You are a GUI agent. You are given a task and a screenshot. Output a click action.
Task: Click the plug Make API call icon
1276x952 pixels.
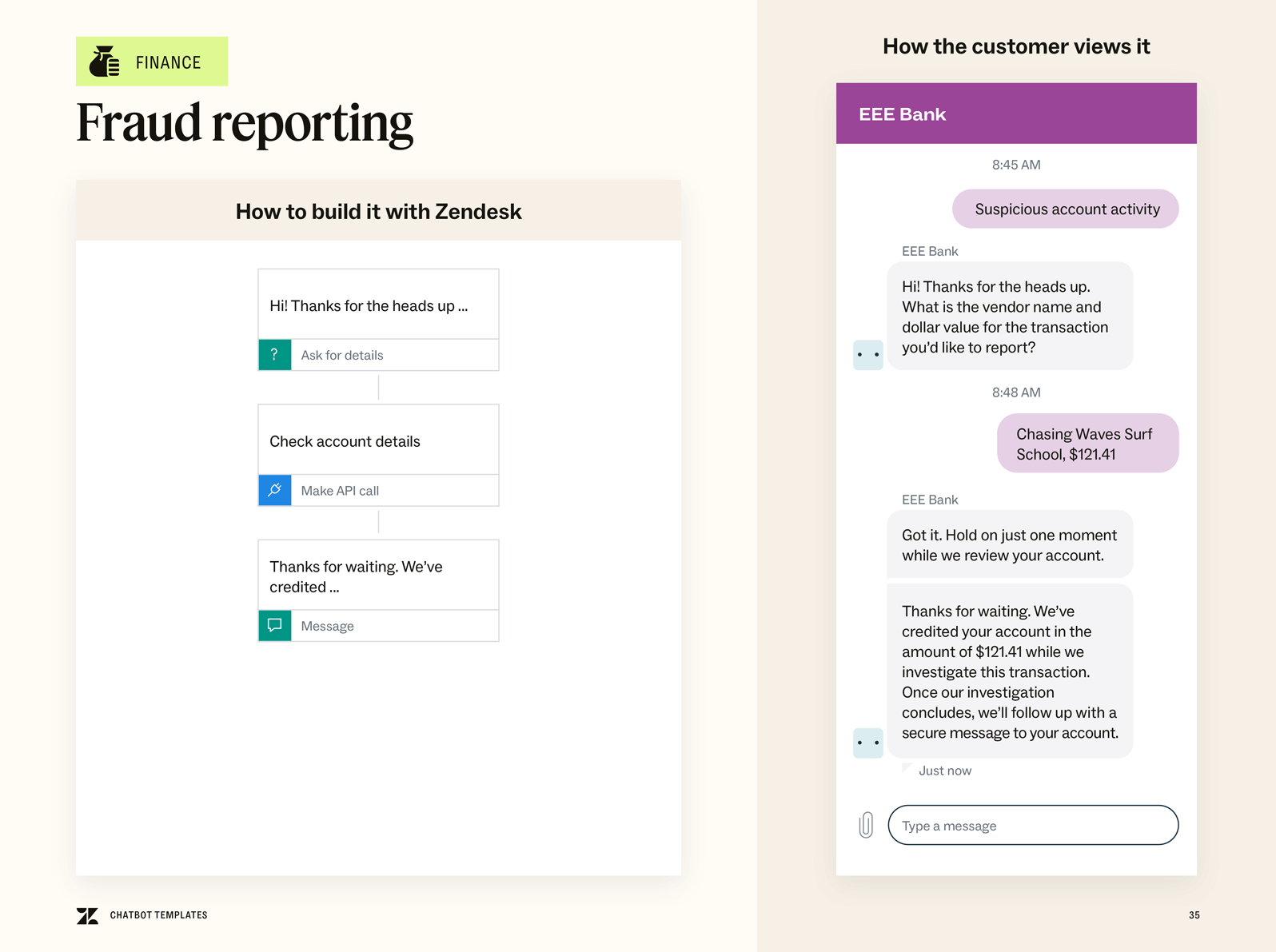[274, 490]
